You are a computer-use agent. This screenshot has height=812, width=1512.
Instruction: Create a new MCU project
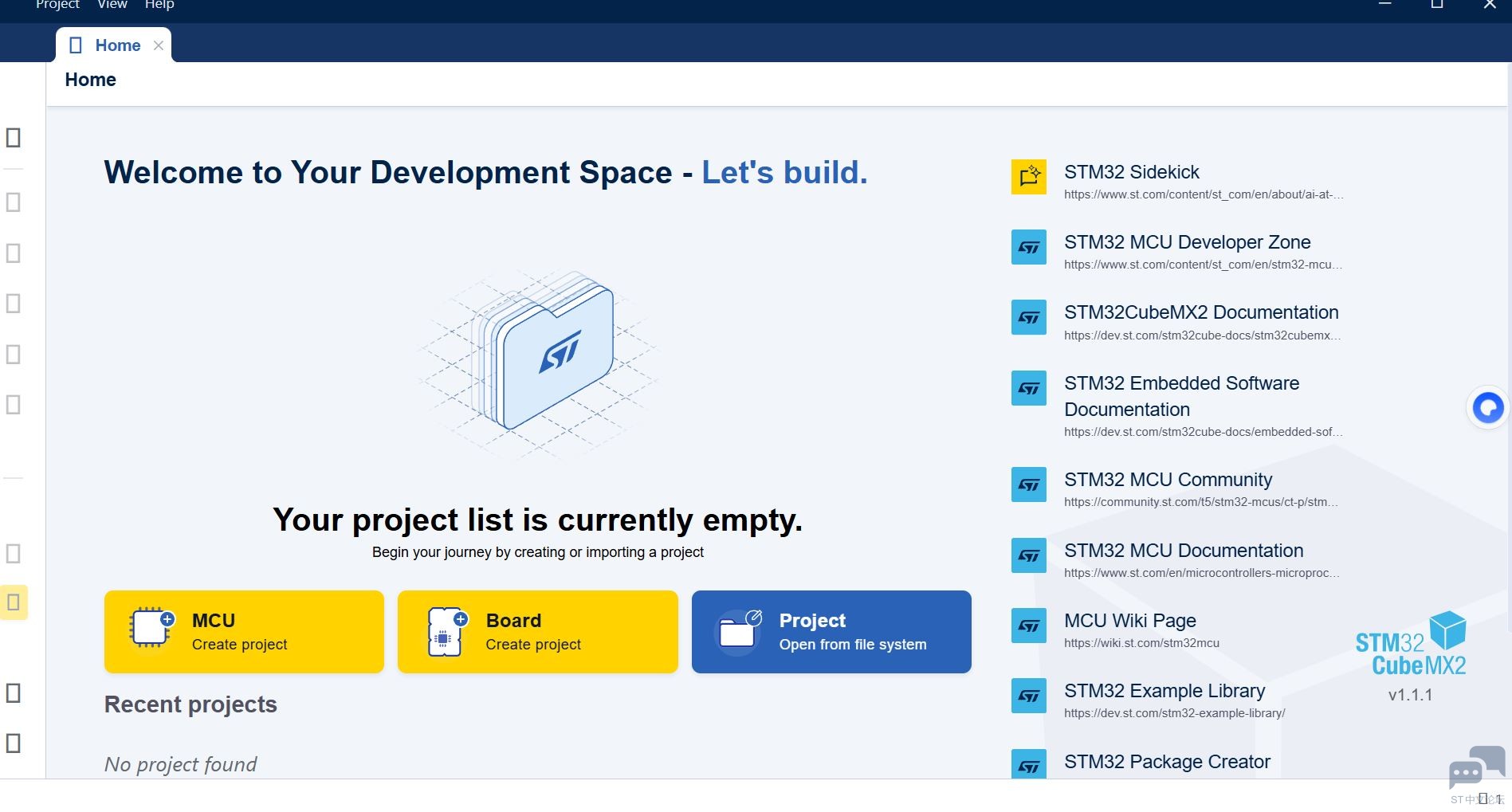coord(244,632)
